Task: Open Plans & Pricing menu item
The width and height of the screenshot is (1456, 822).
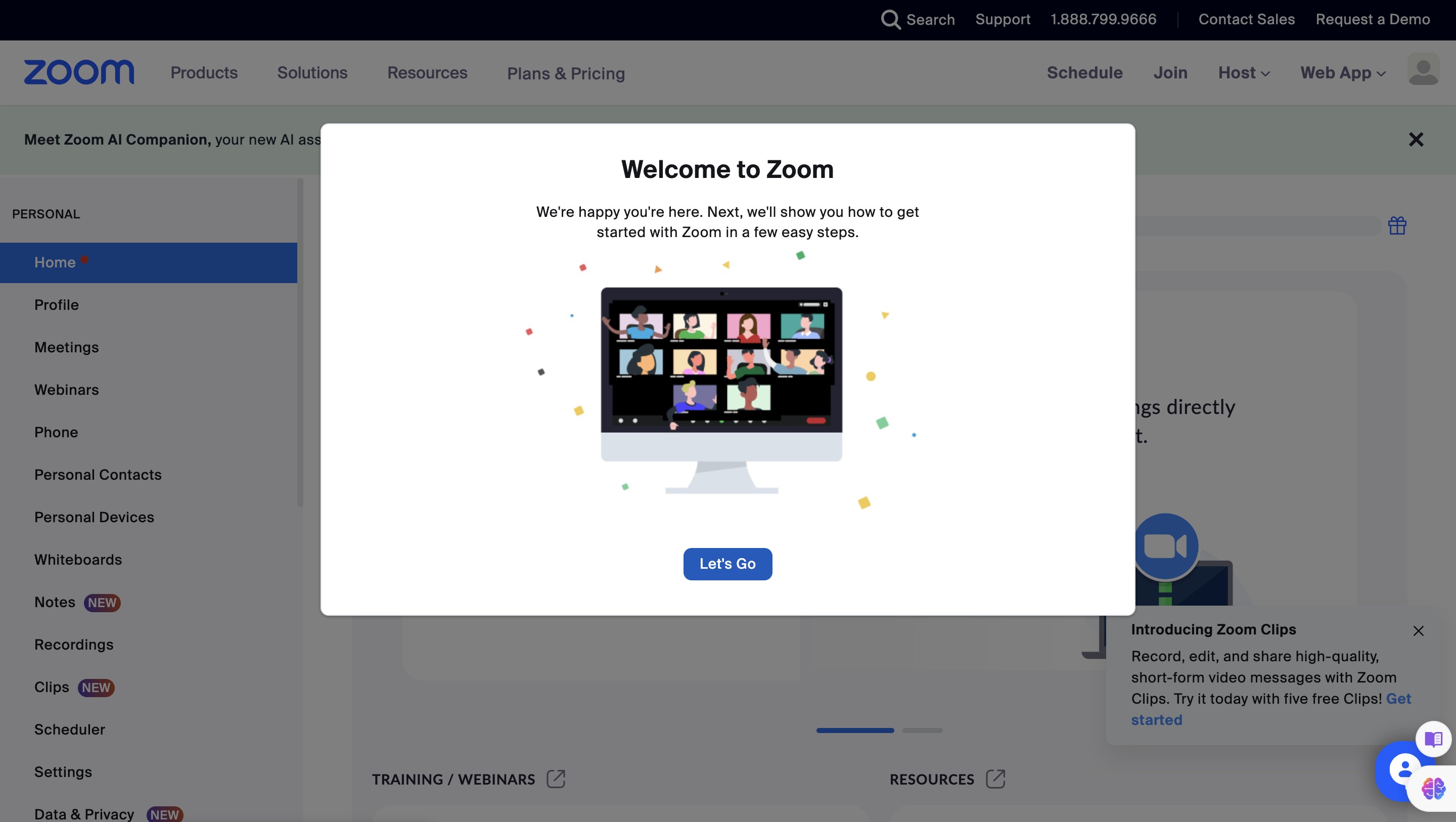Action: [x=565, y=73]
